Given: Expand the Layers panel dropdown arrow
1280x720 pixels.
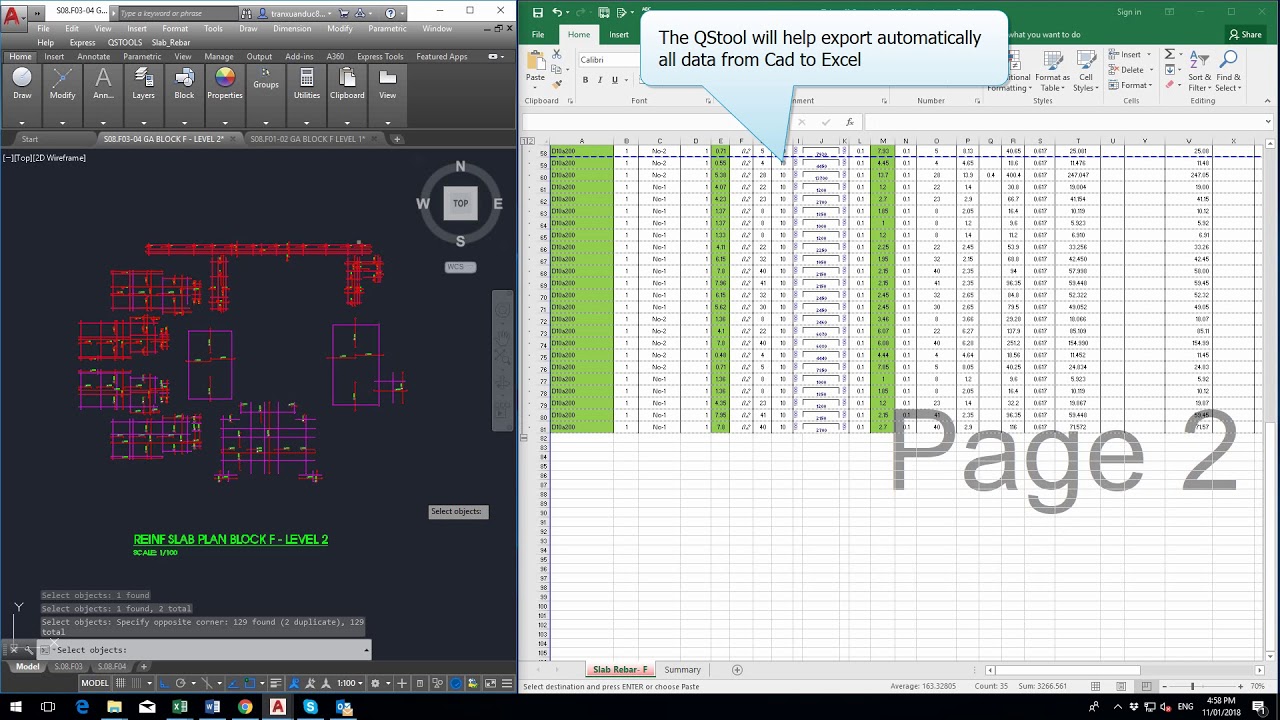Looking at the screenshot, I should click(143, 123).
